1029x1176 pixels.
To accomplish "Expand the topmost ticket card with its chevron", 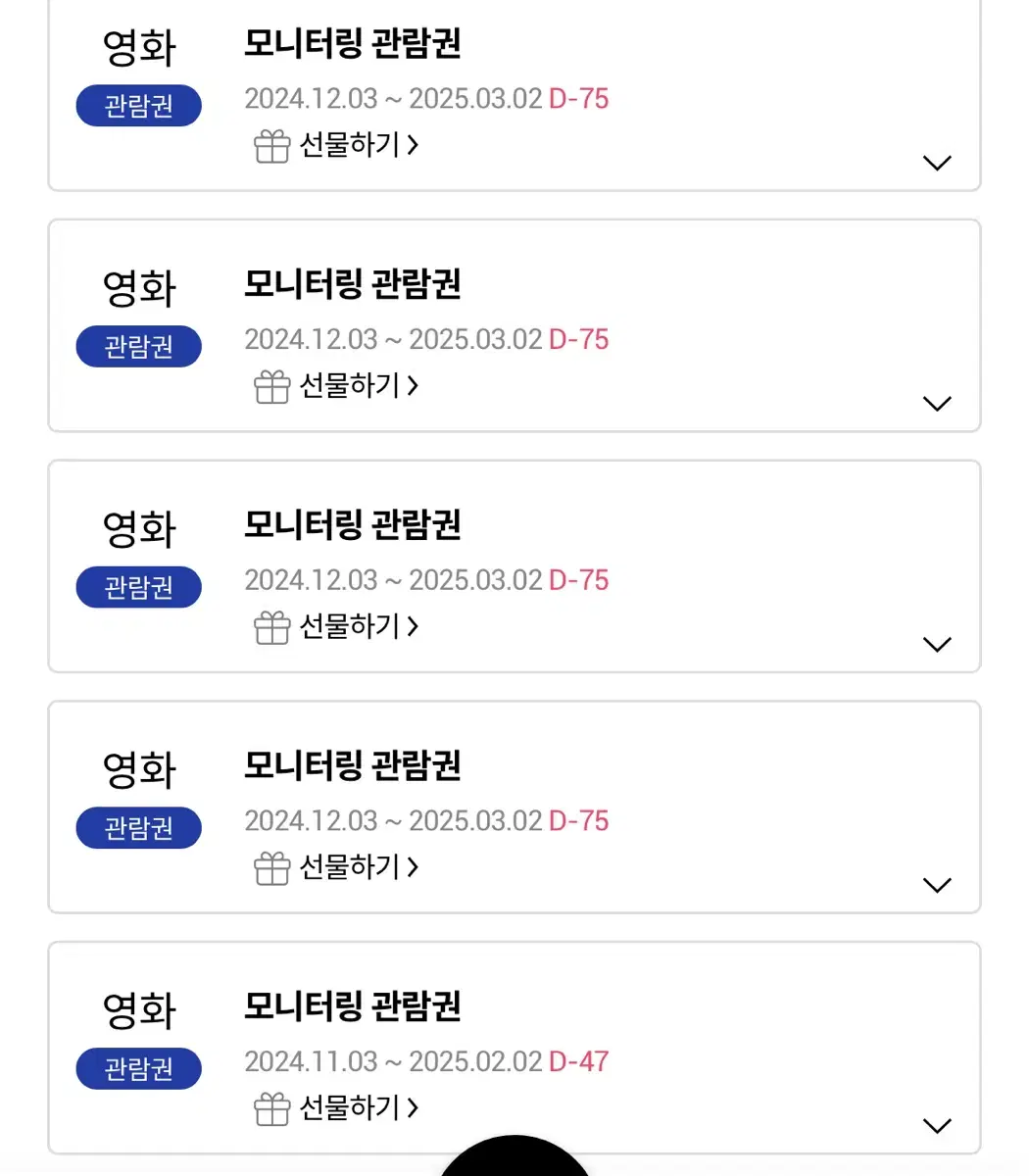I will (938, 163).
